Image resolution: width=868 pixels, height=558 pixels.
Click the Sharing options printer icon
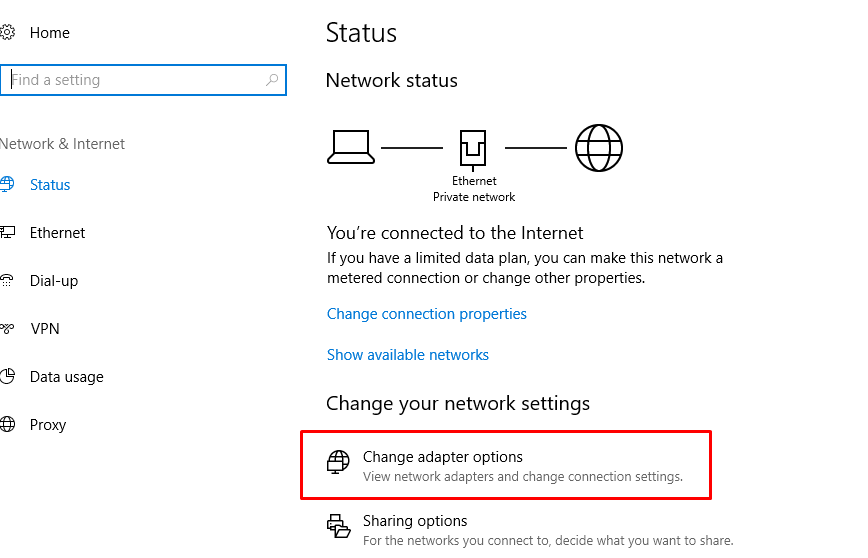(x=339, y=526)
